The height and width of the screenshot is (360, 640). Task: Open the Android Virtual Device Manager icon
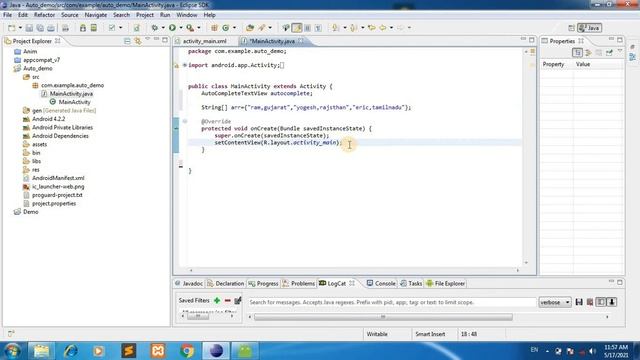click(93, 28)
